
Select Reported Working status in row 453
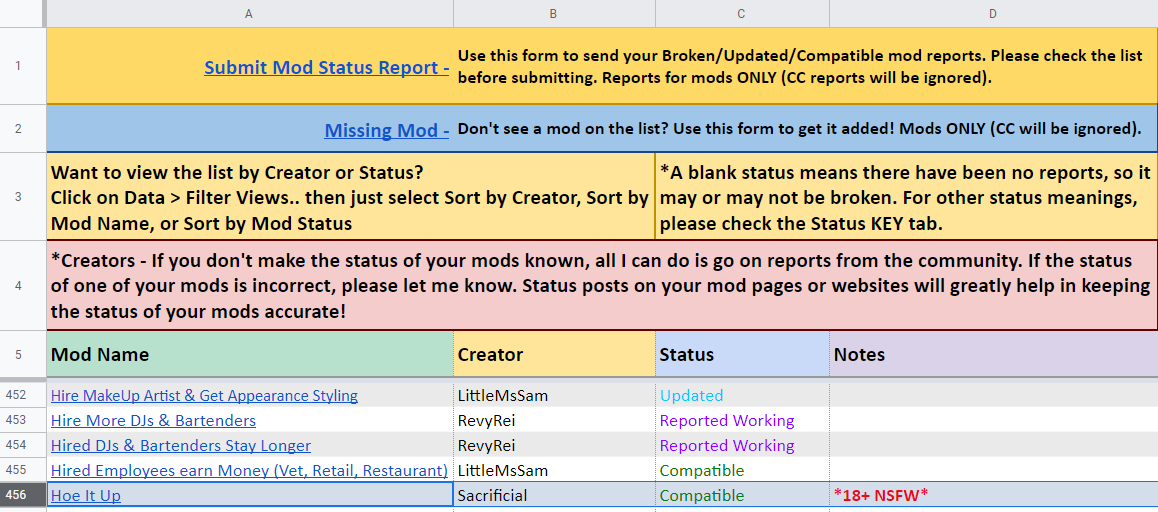pyautogui.click(x=742, y=420)
